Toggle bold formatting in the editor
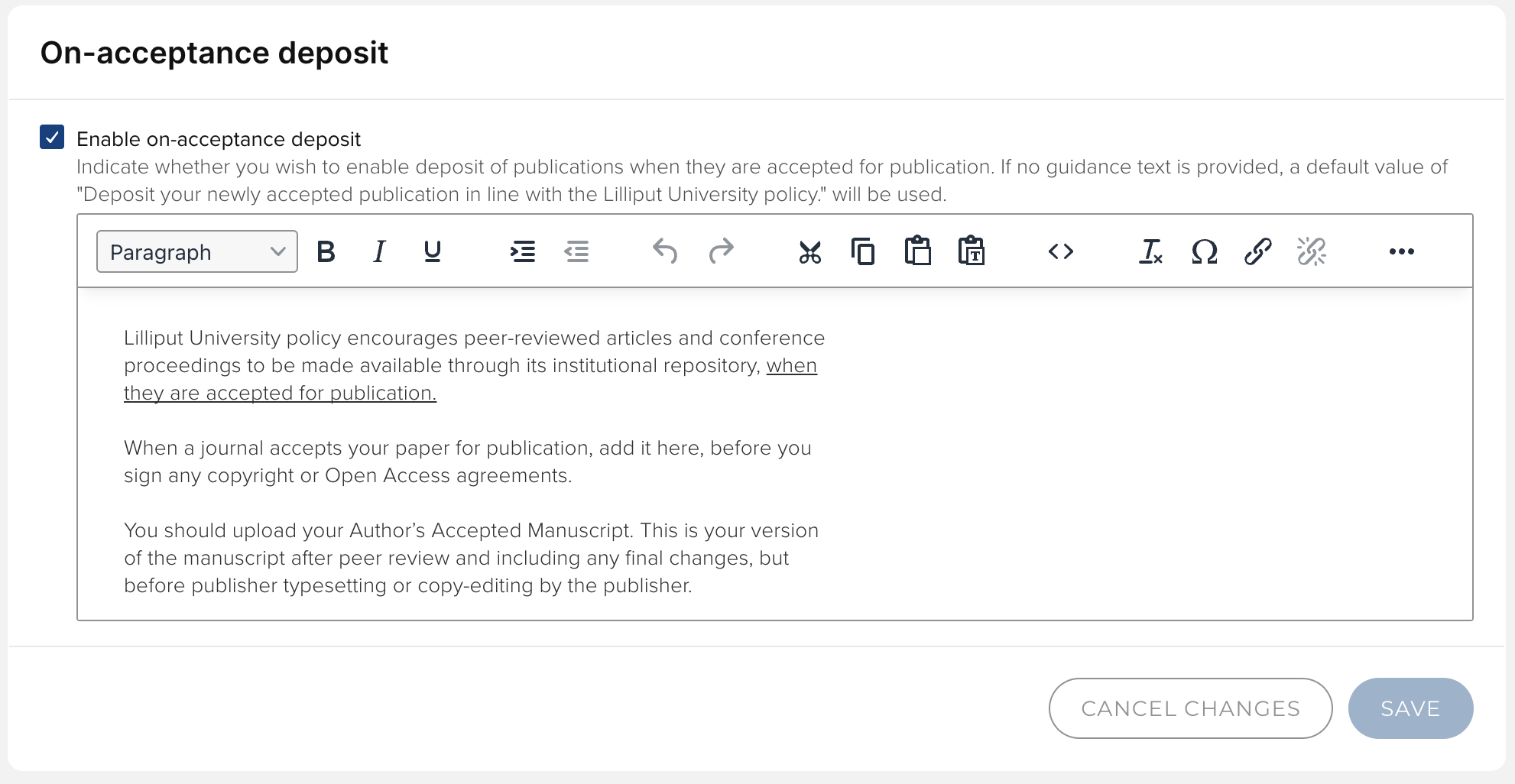1515x784 pixels. pyautogui.click(x=326, y=251)
